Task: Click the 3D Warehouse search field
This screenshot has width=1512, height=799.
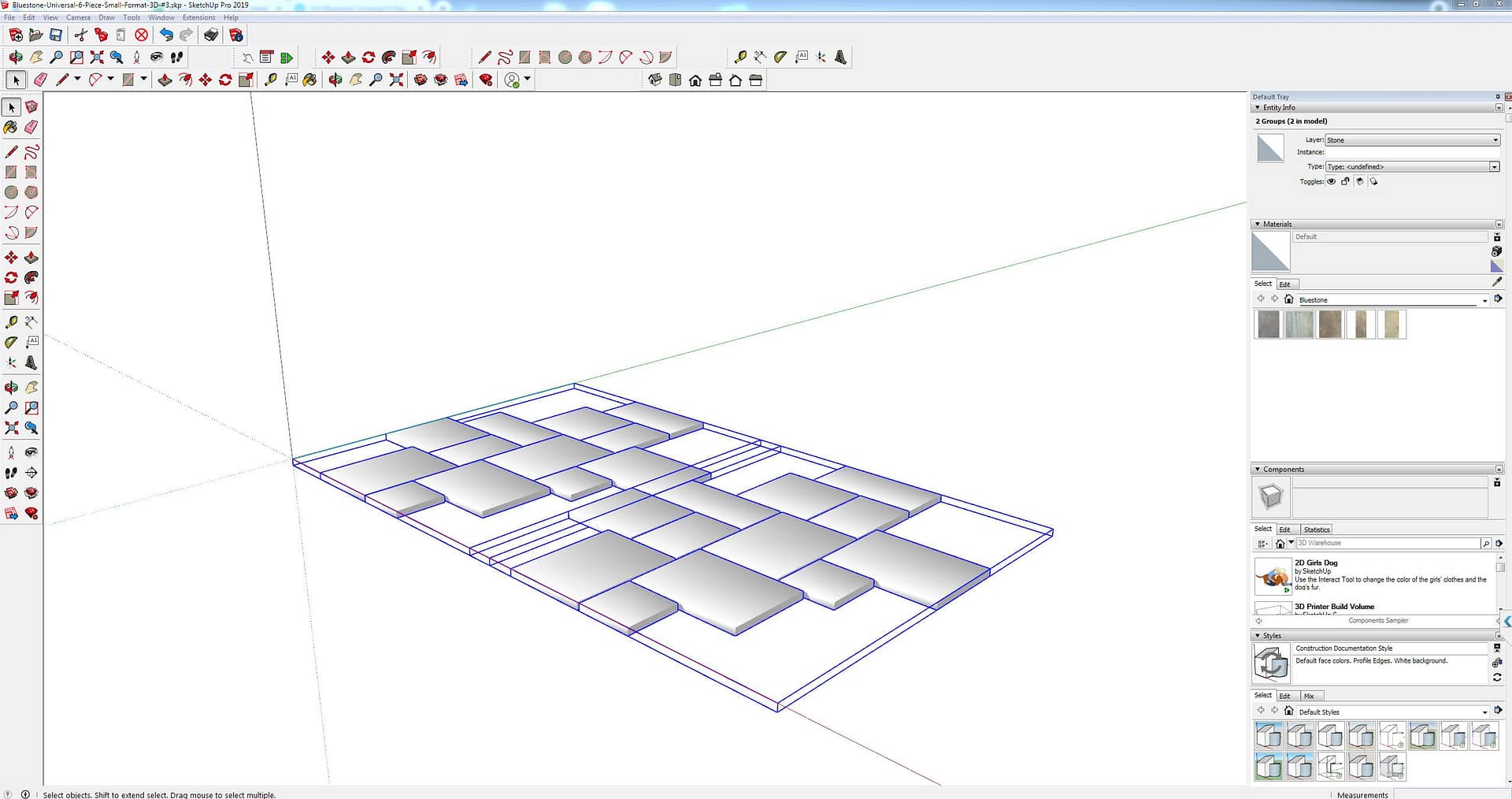Action: tap(1387, 543)
